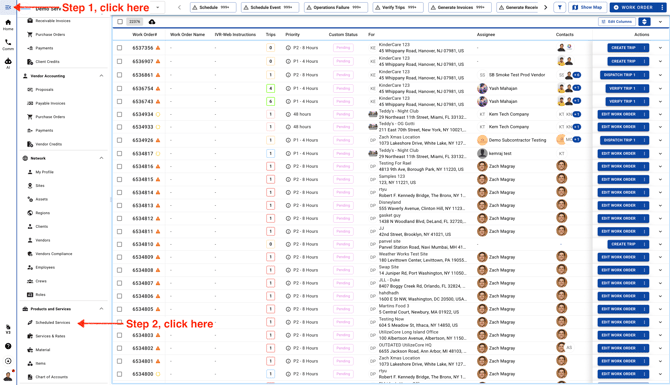The image size is (670, 385).
Task: Check the row for work order 6536754
Action: [x=120, y=88]
